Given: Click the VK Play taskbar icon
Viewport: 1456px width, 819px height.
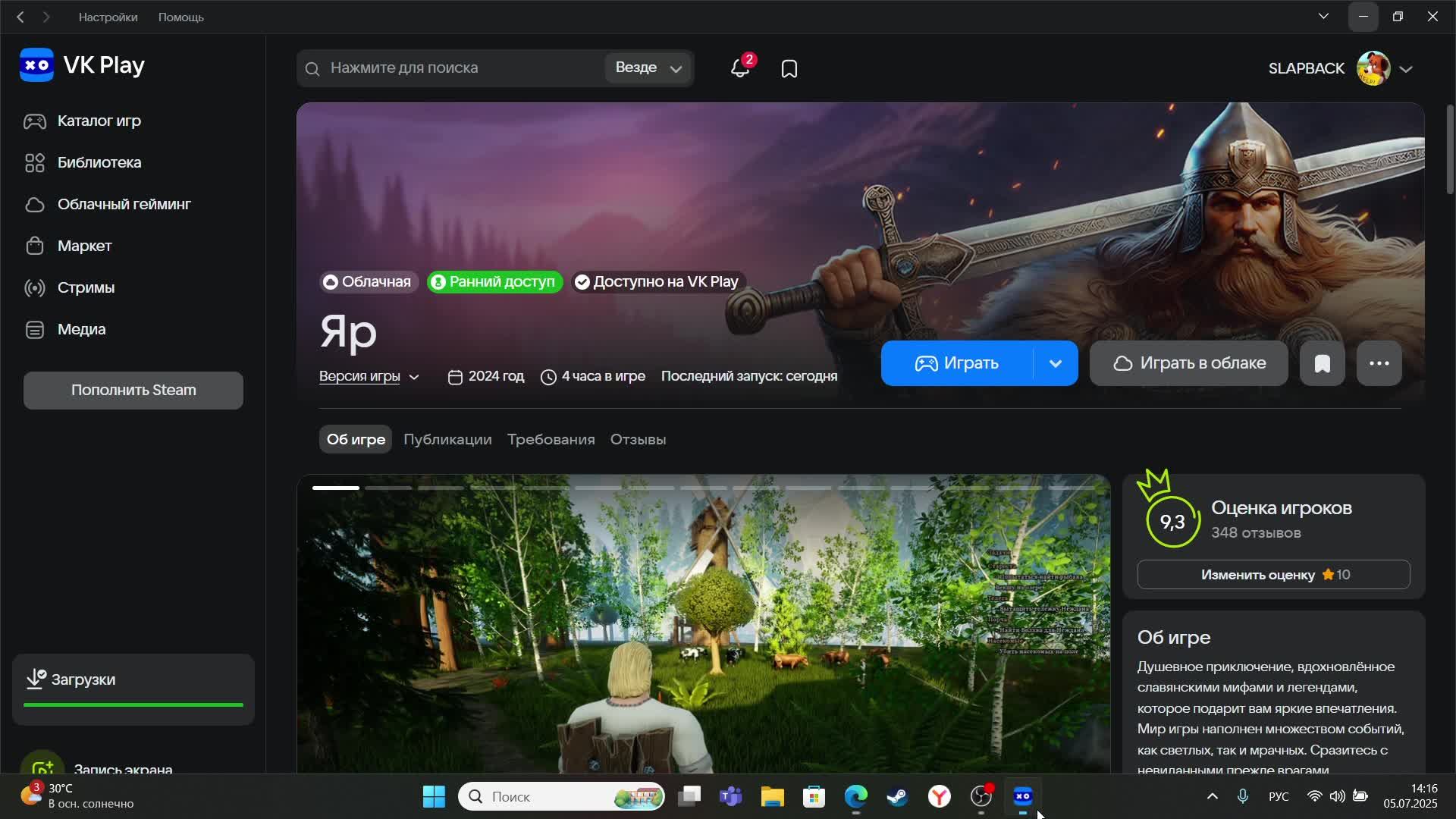Looking at the screenshot, I should [x=1023, y=796].
